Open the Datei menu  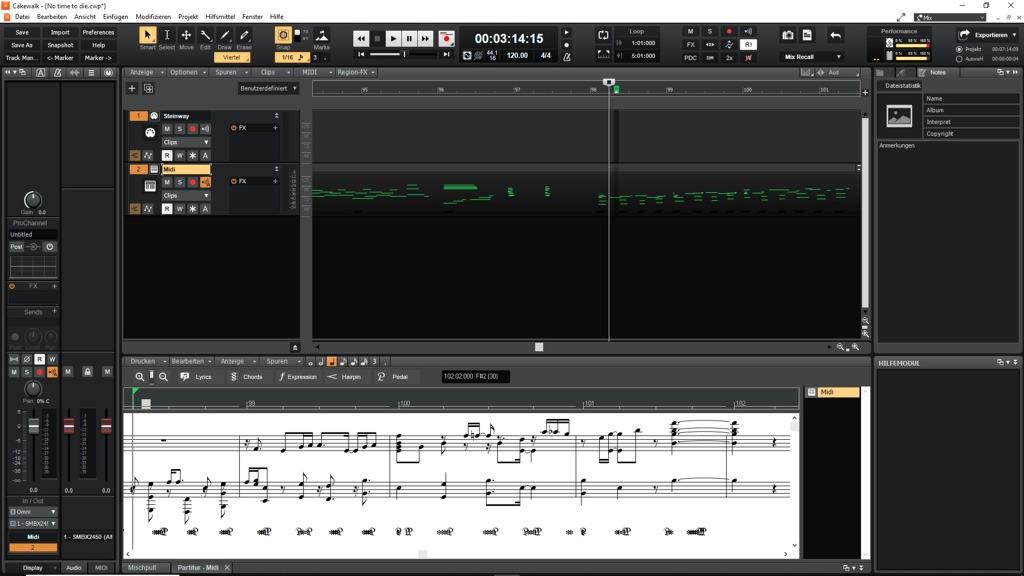(22, 16)
